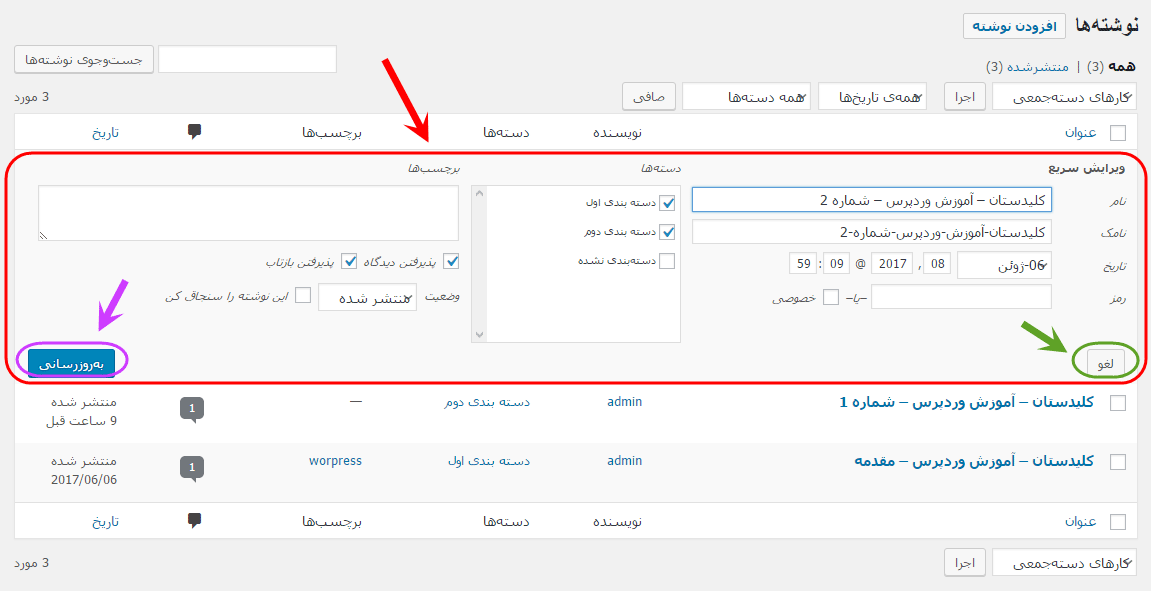Open the وضعیت status dropdown منتشر شده
The width and height of the screenshot is (1151, 591).
click(367, 297)
